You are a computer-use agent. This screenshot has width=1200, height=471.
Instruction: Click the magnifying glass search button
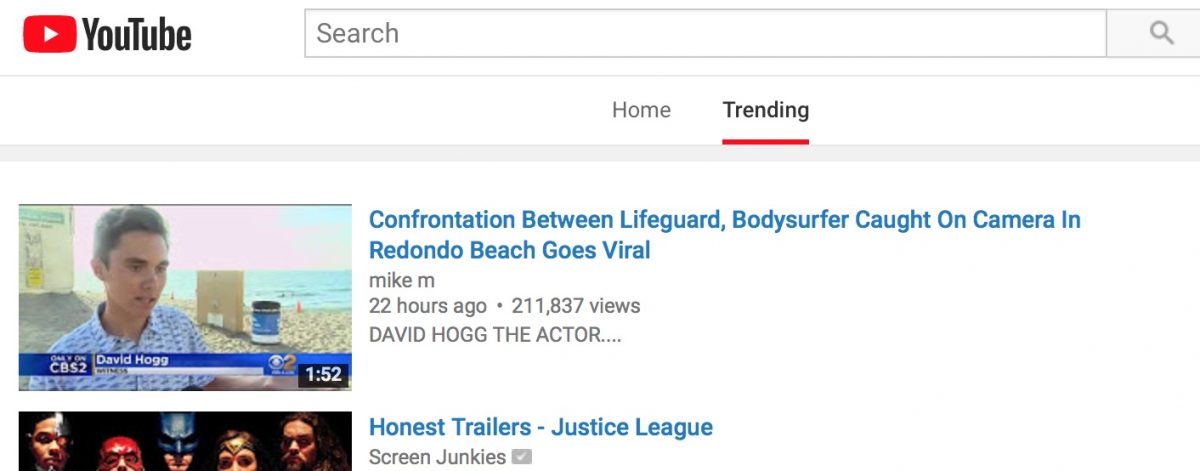pyautogui.click(x=1160, y=34)
